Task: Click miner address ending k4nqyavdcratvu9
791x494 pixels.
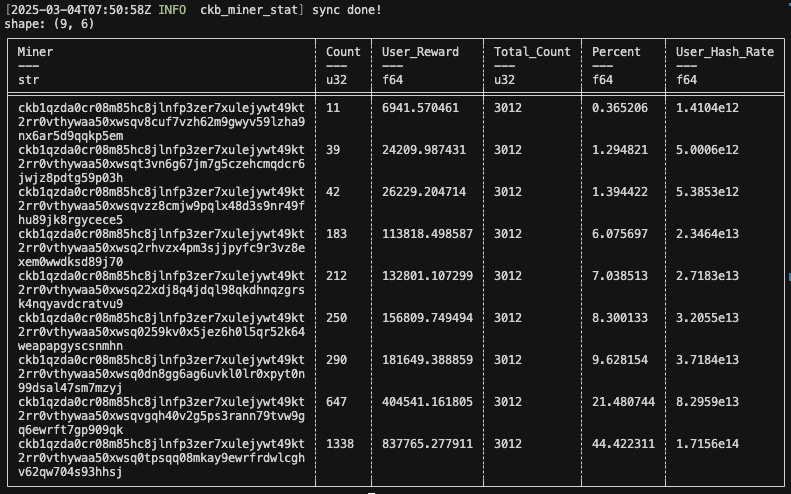Action: (161, 289)
